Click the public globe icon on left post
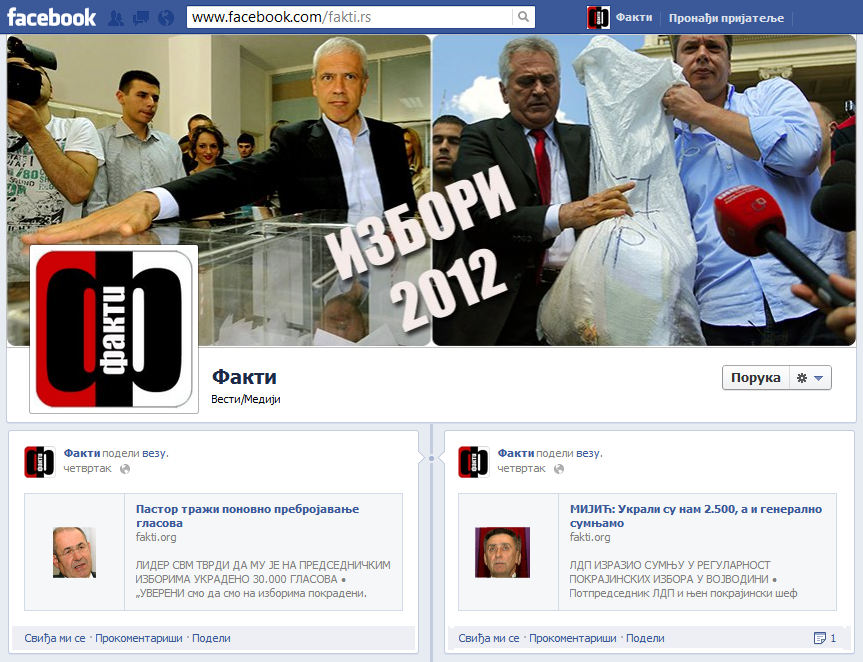The width and height of the screenshot is (863, 662). coord(124,468)
